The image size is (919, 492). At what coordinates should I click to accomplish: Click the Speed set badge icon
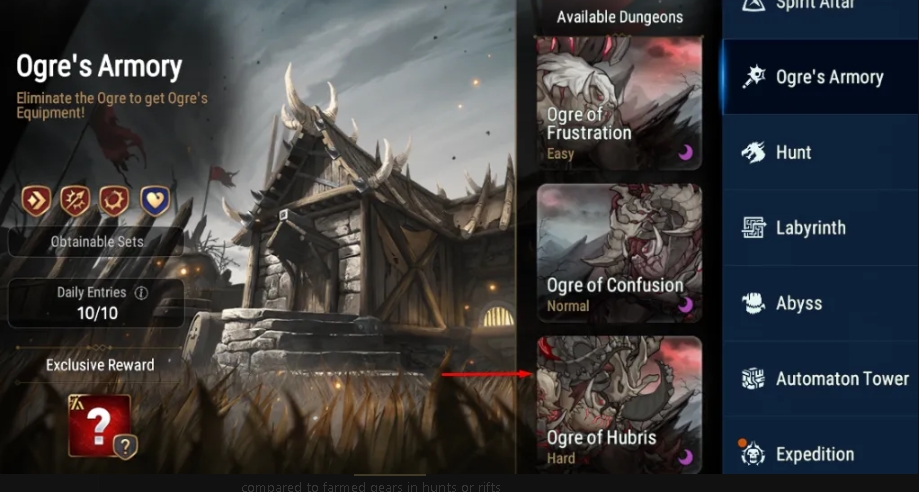[x=36, y=201]
